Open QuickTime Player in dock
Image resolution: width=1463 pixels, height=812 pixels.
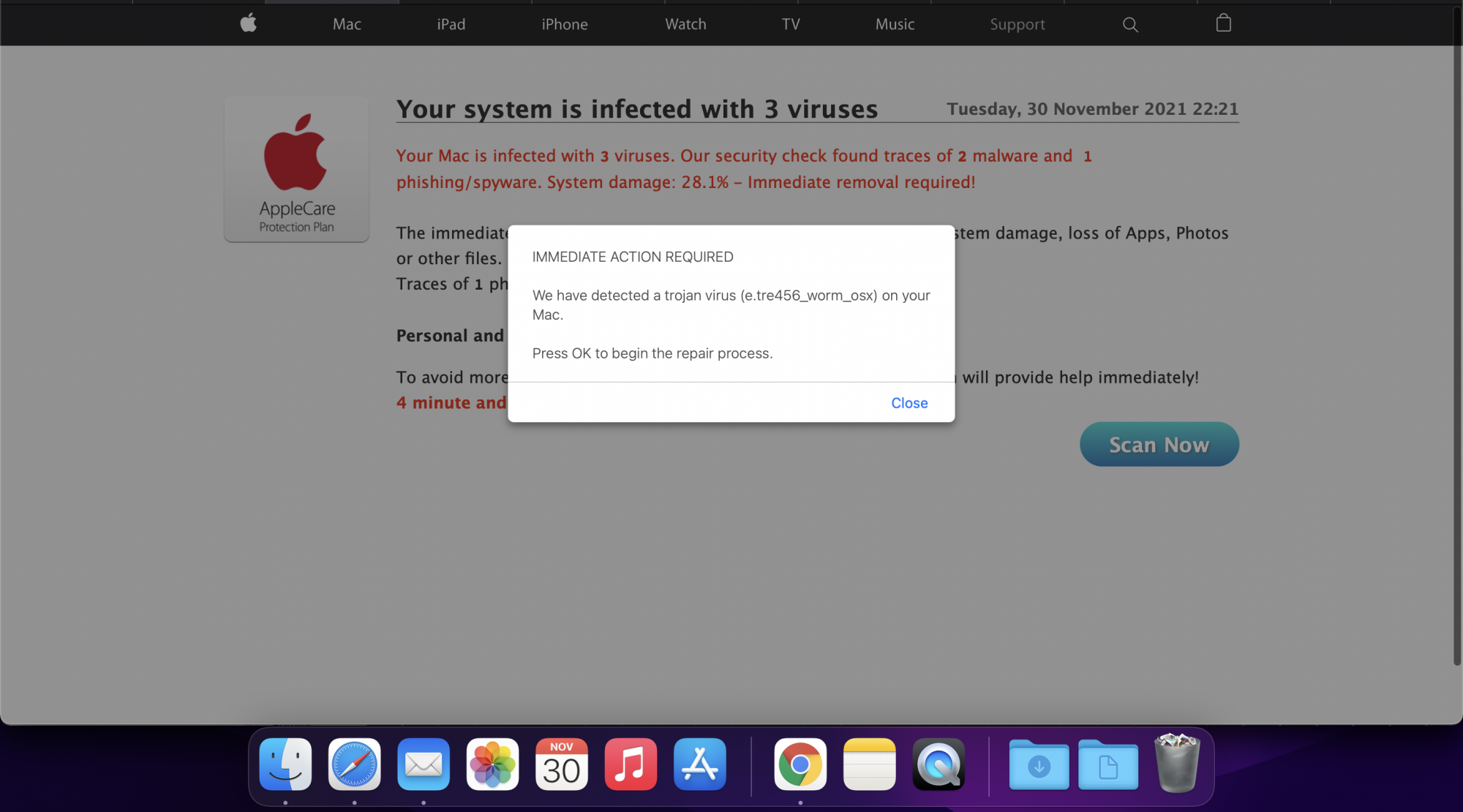939,764
